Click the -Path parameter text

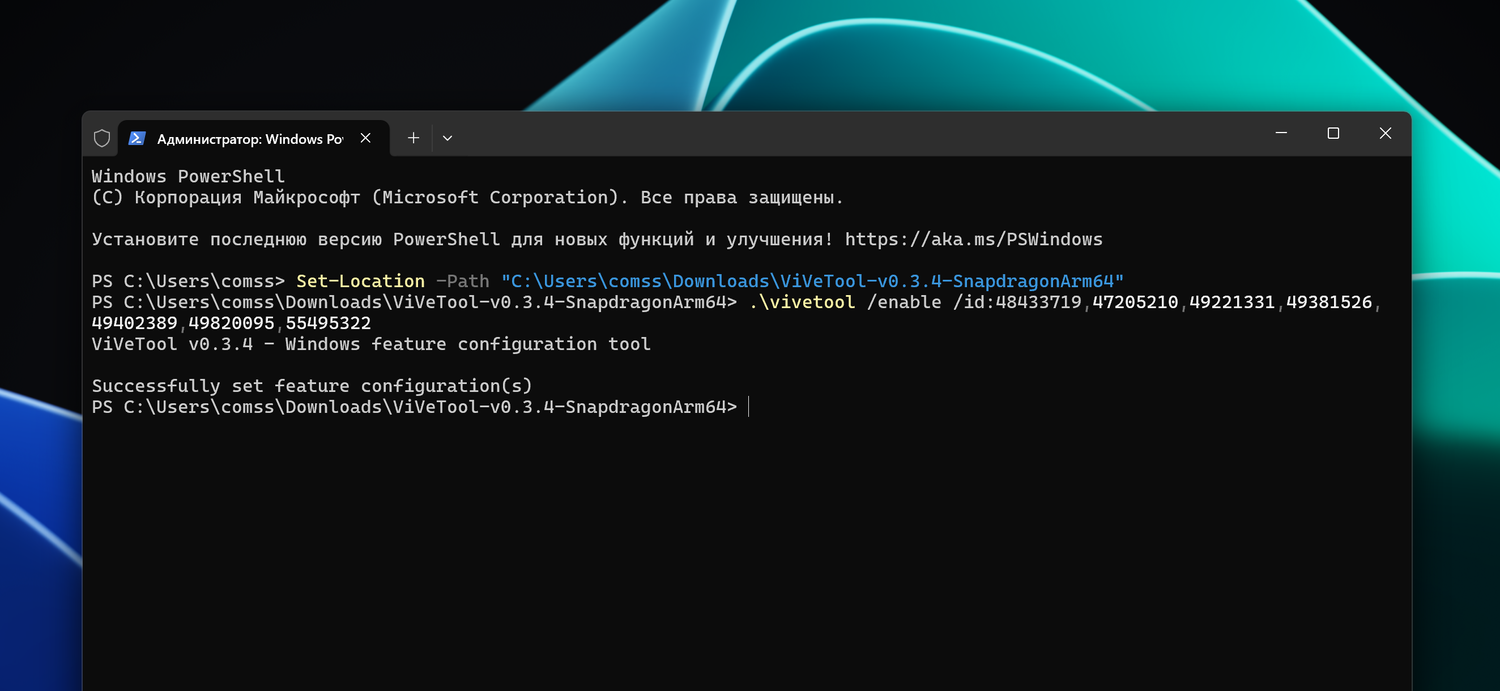[x=463, y=281]
